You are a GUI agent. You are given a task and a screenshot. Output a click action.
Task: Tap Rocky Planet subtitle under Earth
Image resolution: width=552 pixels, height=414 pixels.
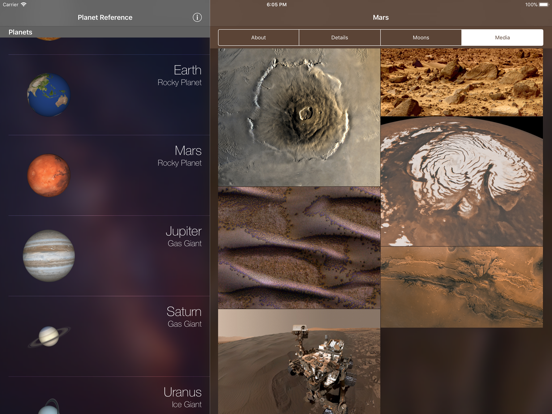click(180, 82)
